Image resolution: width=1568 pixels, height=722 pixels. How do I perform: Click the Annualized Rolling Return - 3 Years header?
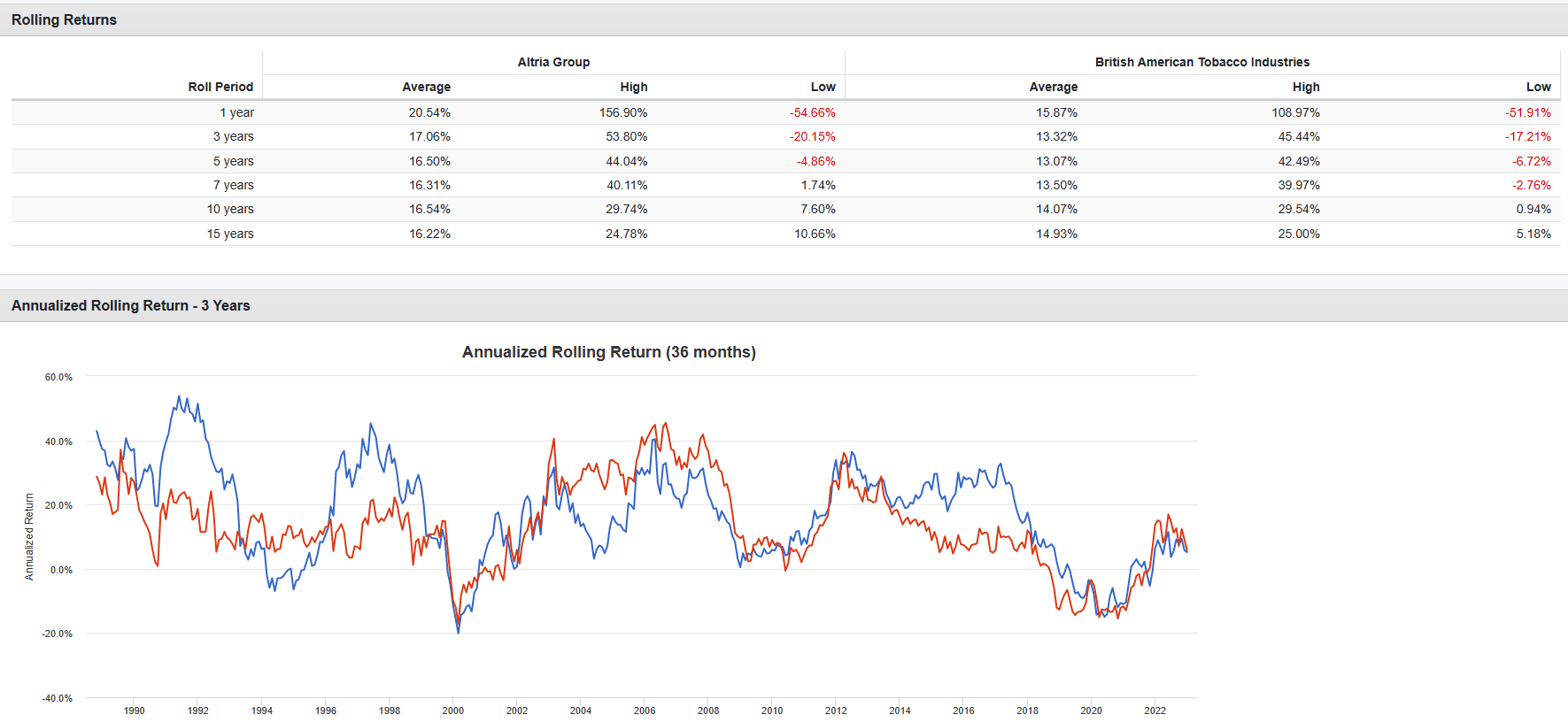[130, 305]
